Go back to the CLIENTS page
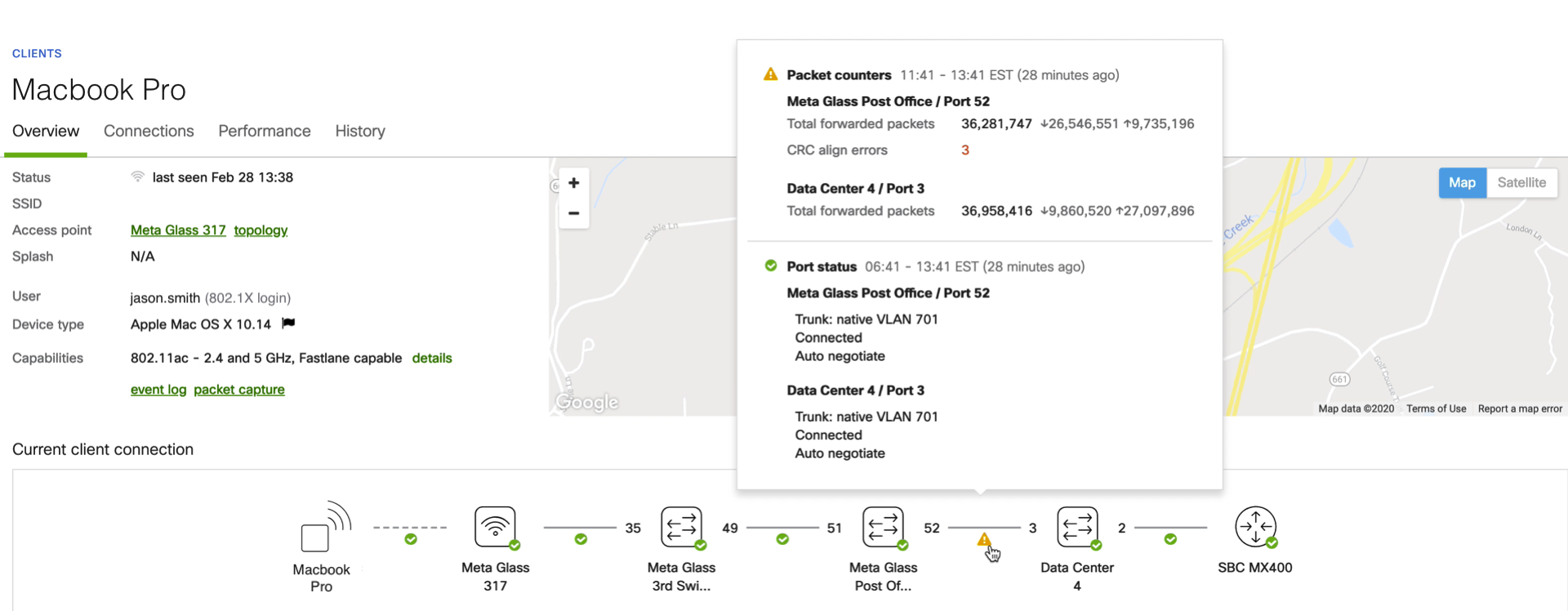Image resolution: width=1568 pixels, height=611 pixels. [37, 53]
